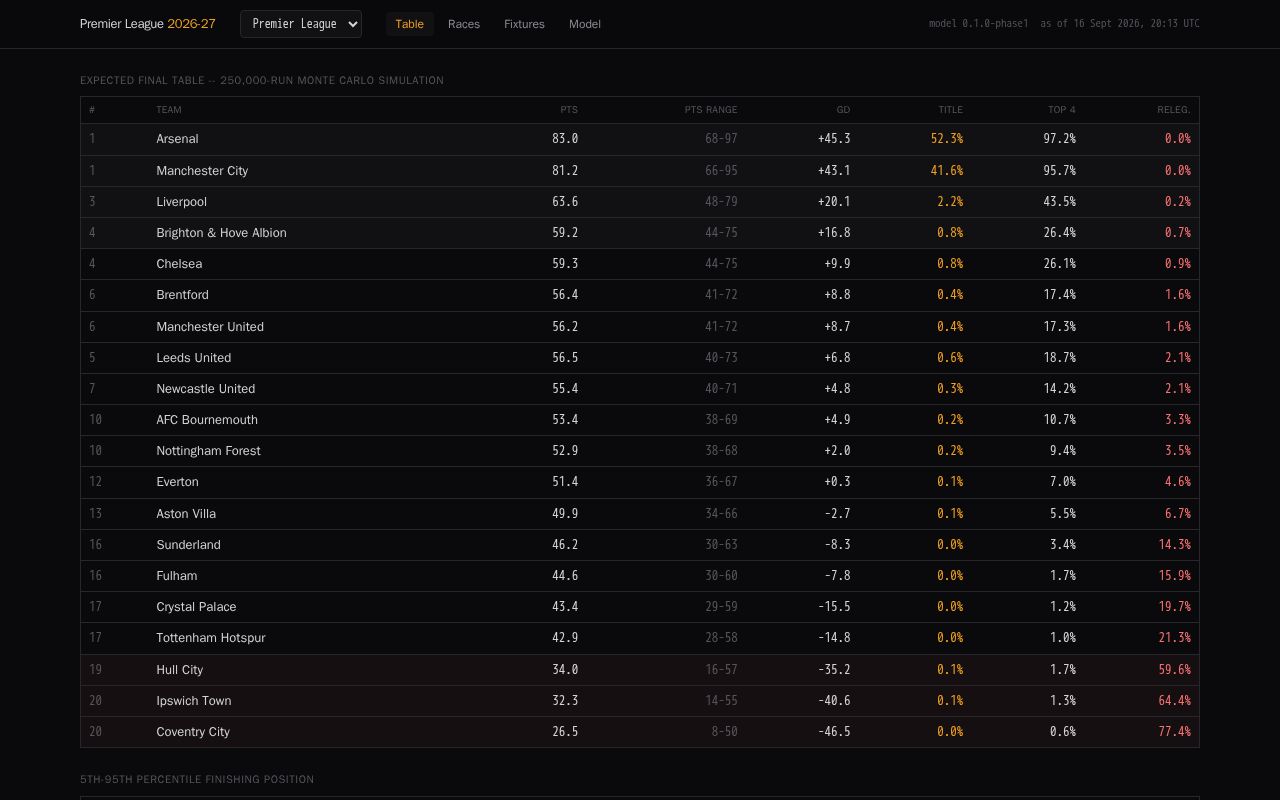
Task: Select Ipswich Town team name
Action: (x=193, y=701)
